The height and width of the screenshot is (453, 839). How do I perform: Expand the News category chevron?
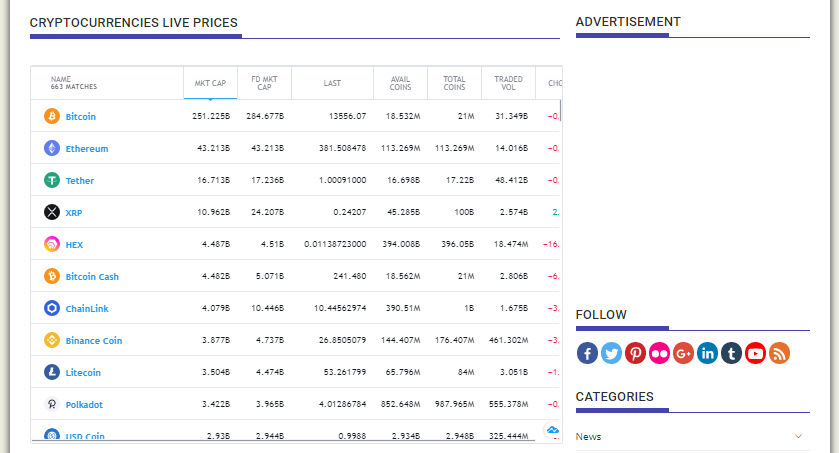tap(798, 437)
